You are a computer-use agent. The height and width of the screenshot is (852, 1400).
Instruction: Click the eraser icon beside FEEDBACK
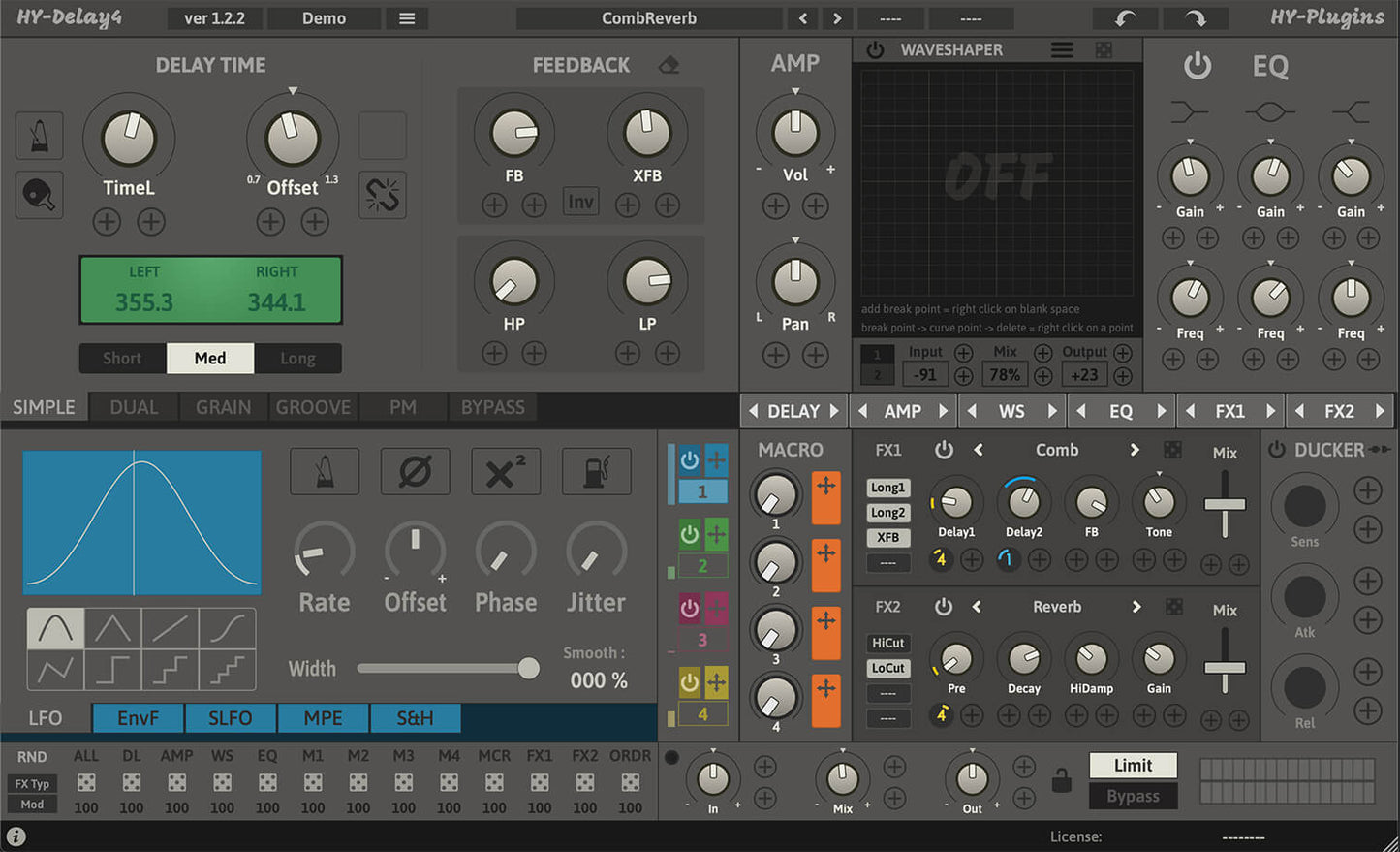(x=669, y=65)
